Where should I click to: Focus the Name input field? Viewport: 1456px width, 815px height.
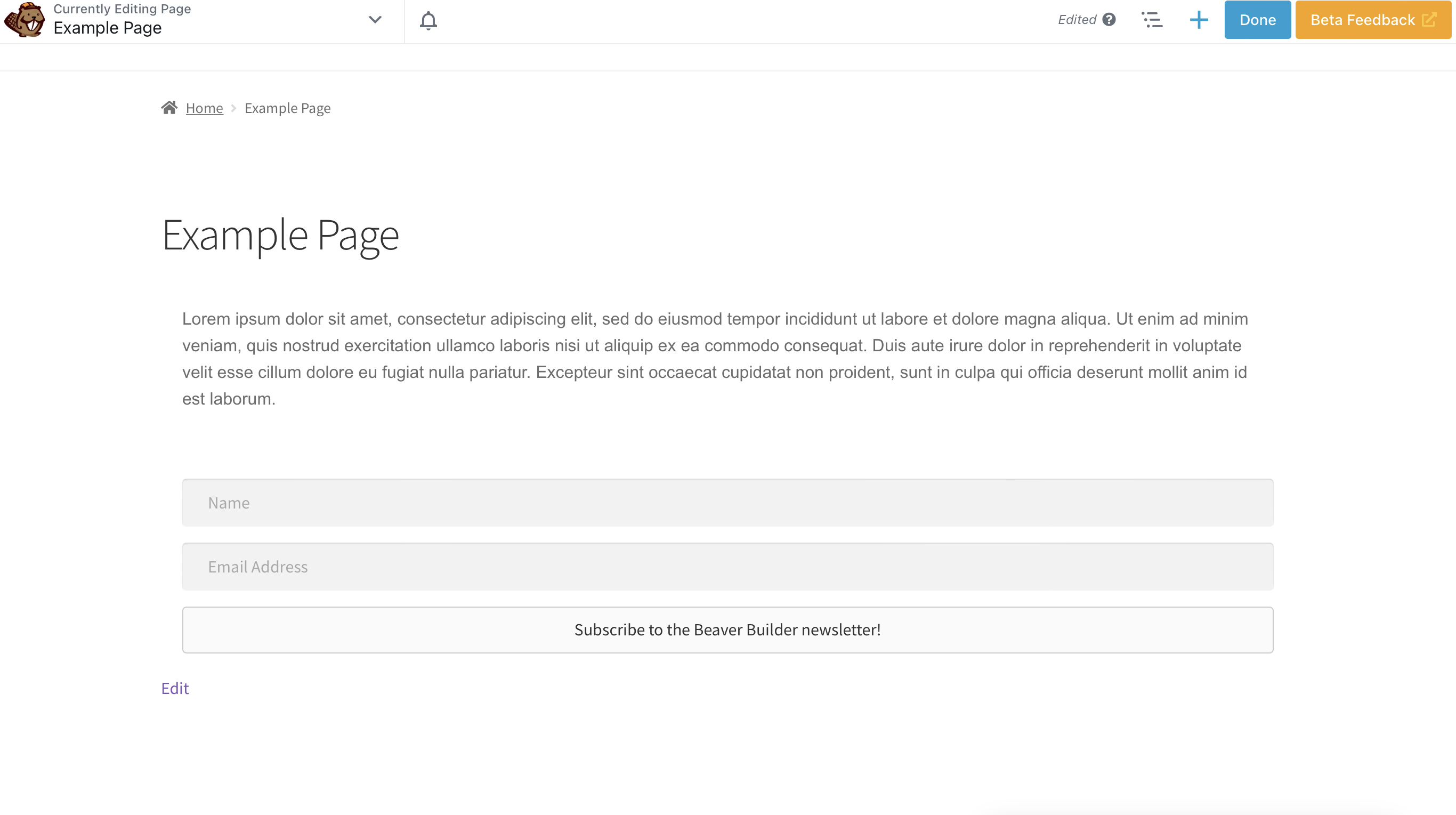click(x=727, y=503)
